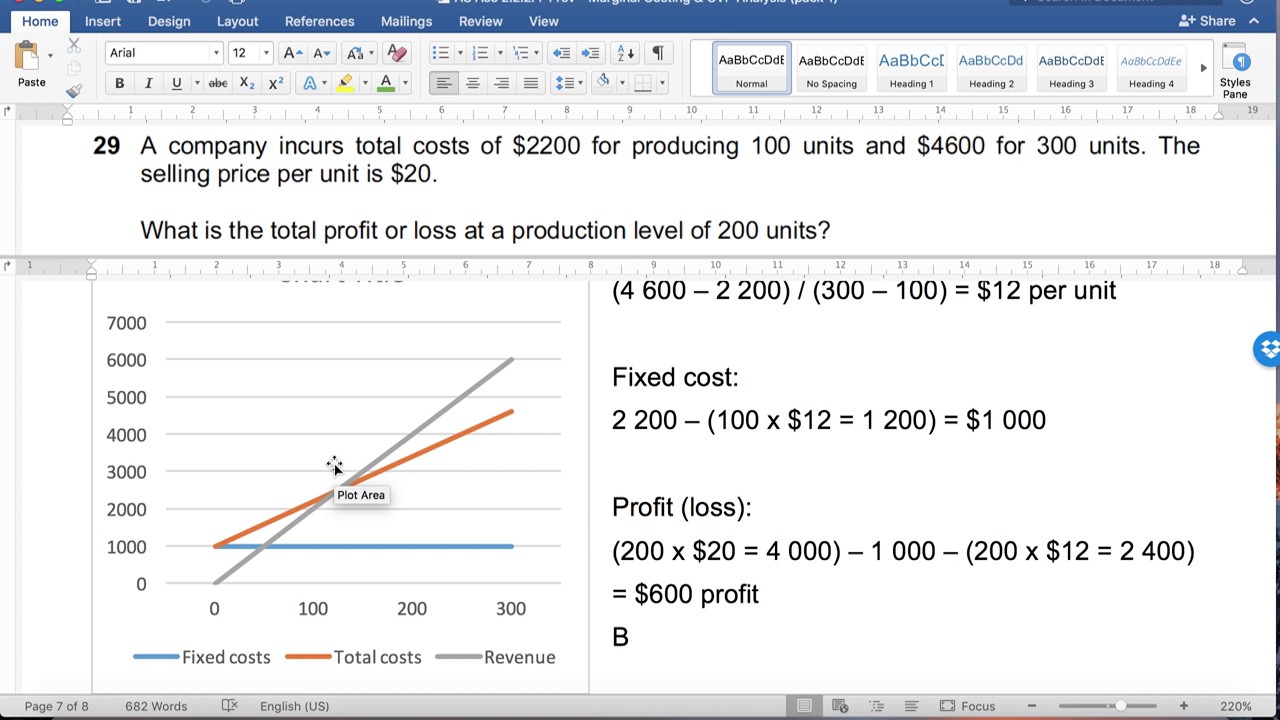Click the multilevel list icon
The image size is (1280, 720).
(520, 53)
